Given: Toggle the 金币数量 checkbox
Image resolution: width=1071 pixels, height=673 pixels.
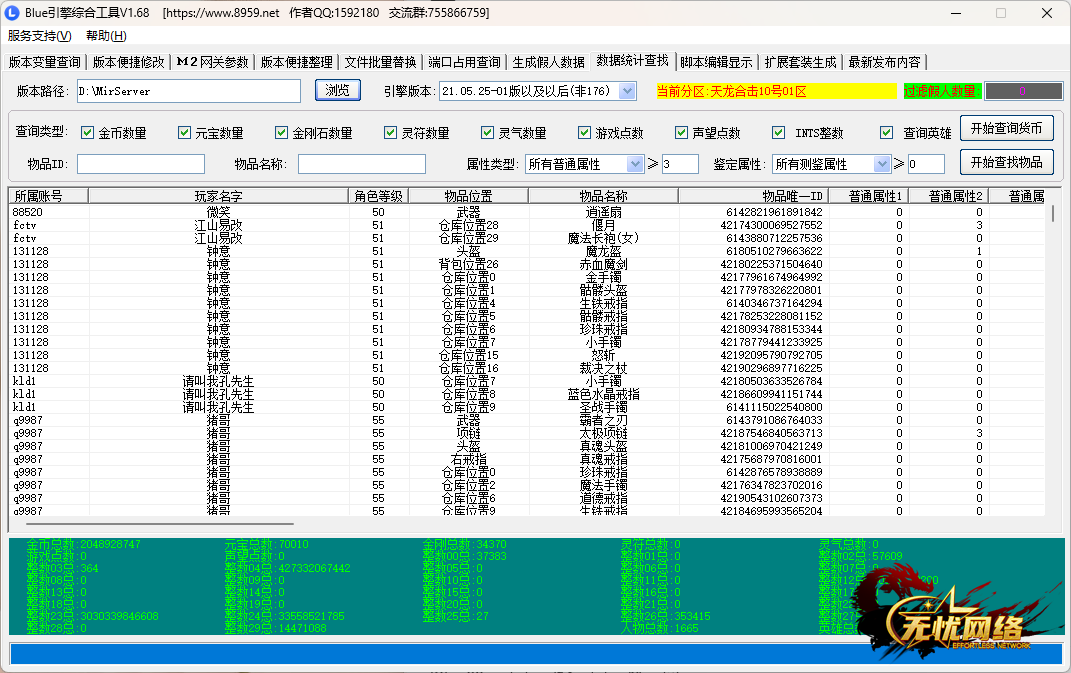Looking at the screenshot, I should [87, 133].
